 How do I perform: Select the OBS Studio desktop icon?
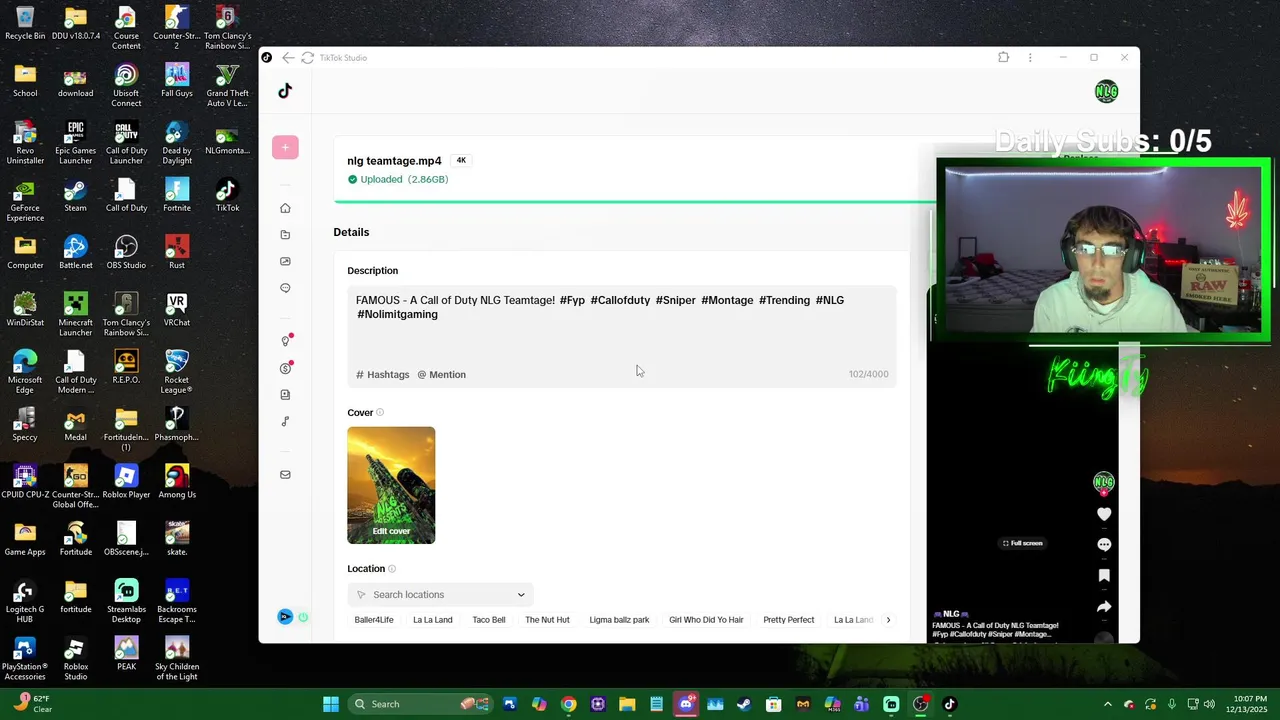pos(126,253)
